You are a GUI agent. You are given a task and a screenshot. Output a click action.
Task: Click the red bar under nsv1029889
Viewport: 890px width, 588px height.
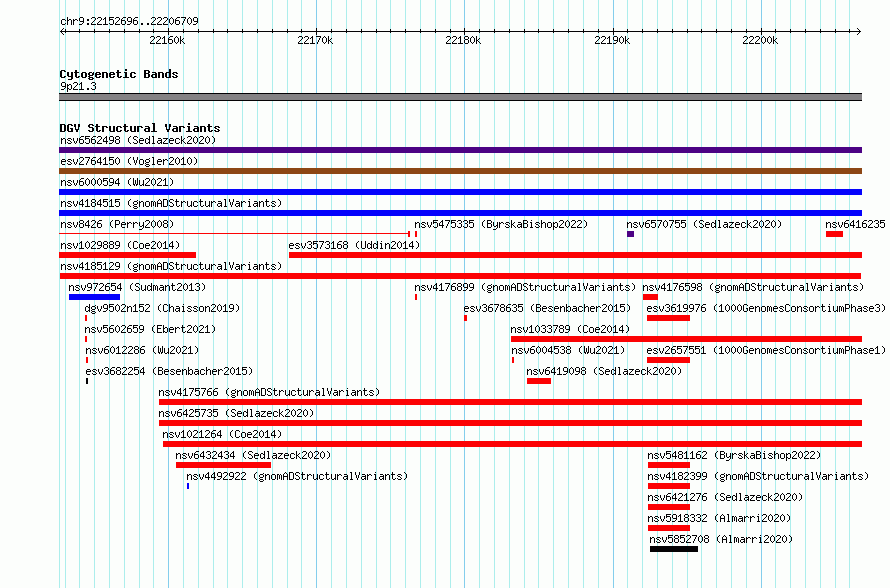128,255
